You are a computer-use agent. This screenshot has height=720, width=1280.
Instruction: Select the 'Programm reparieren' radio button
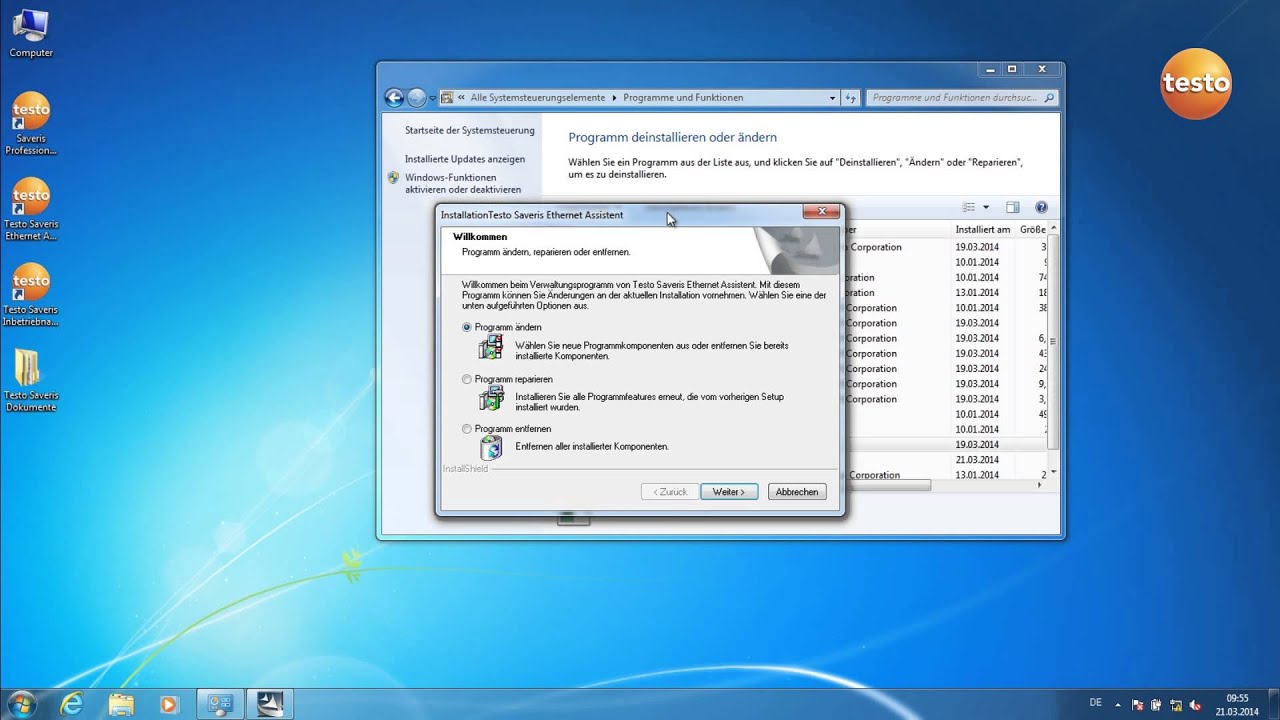tap(467, 379)
